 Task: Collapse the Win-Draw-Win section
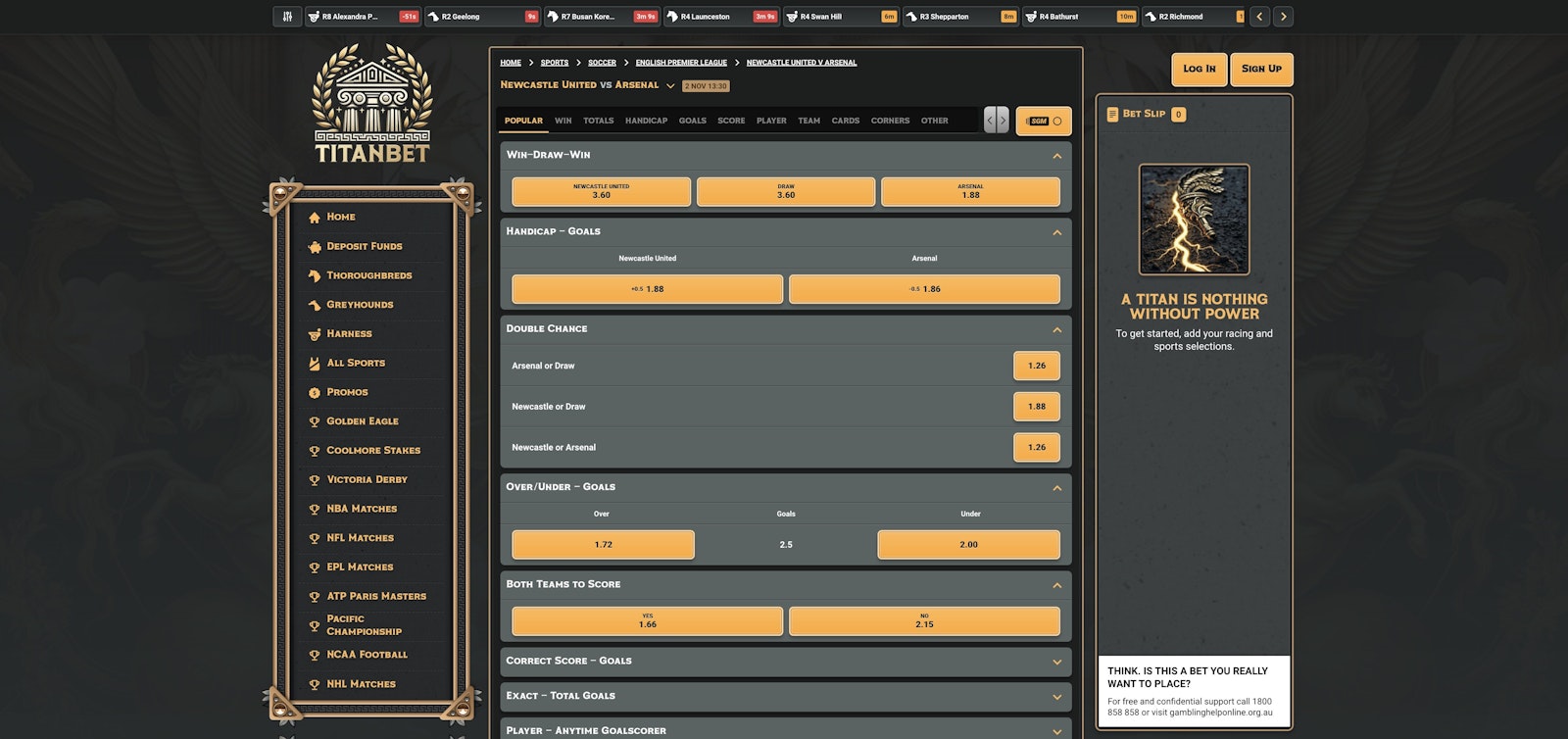click(1056, 156)
